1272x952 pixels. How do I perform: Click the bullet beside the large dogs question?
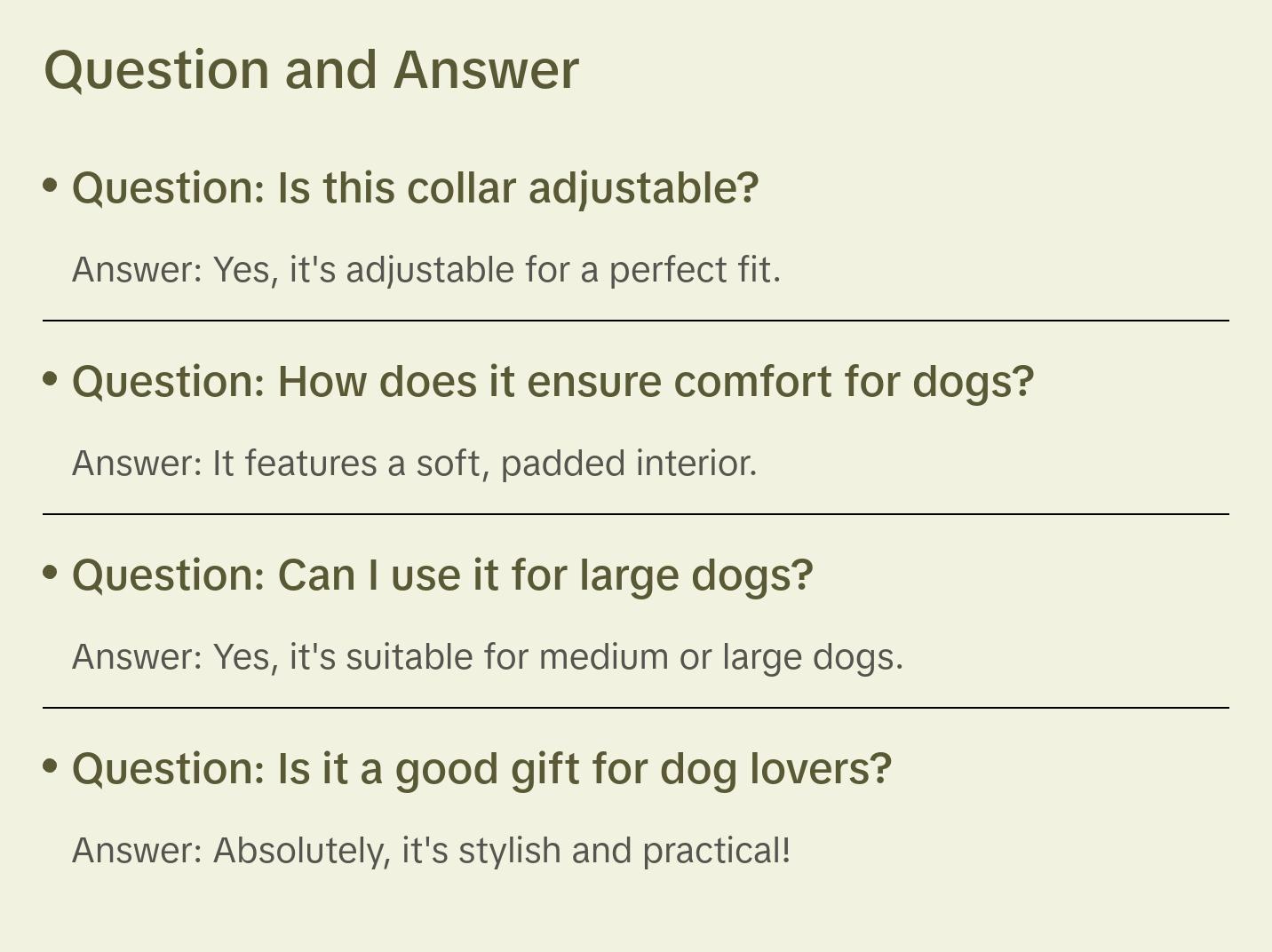51,573
